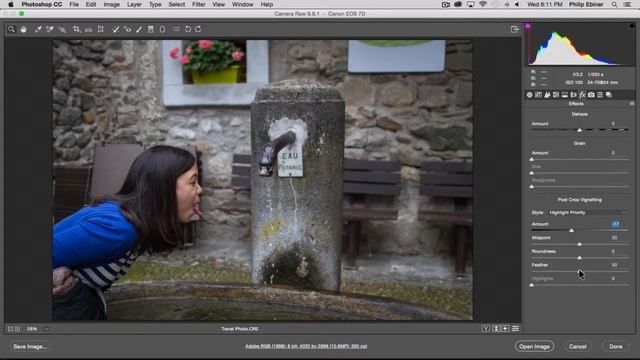Click the Feather value field
Image resolution: width=640 pixels, height=360 pixels.
coord(614,265)
